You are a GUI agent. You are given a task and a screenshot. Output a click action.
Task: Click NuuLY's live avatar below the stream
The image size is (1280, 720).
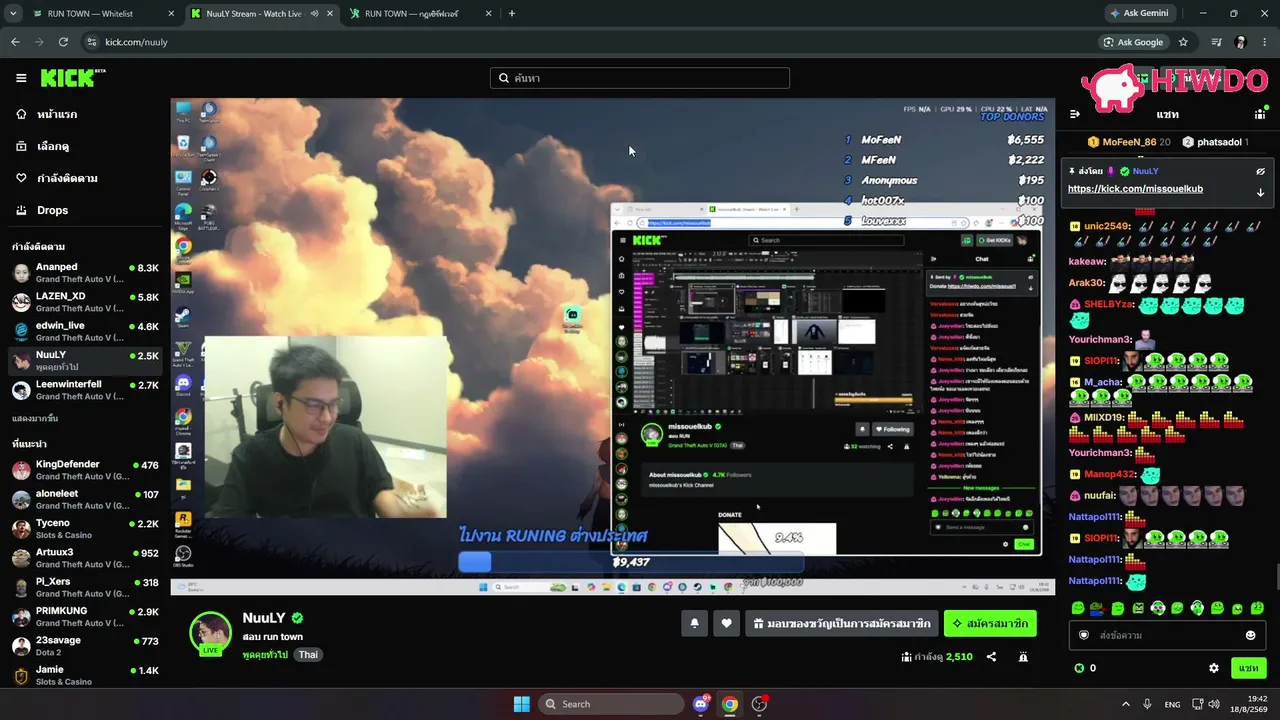tap(211, 634)
